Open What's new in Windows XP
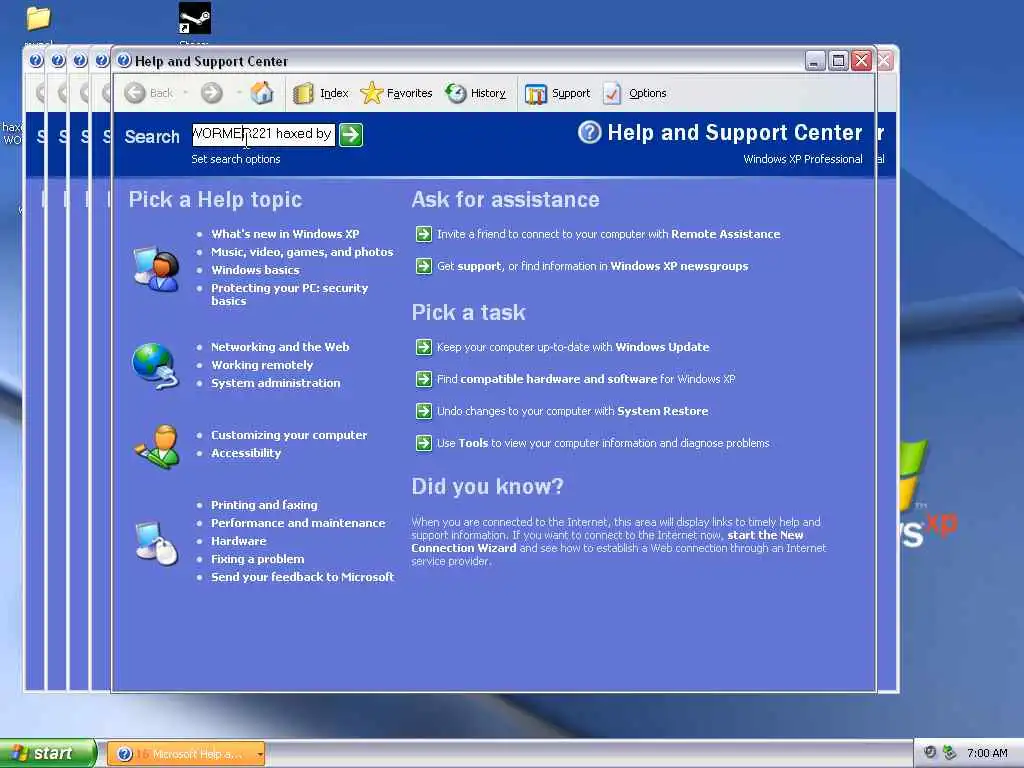The width and height of the screenshot is (1024, 768). 285,234
